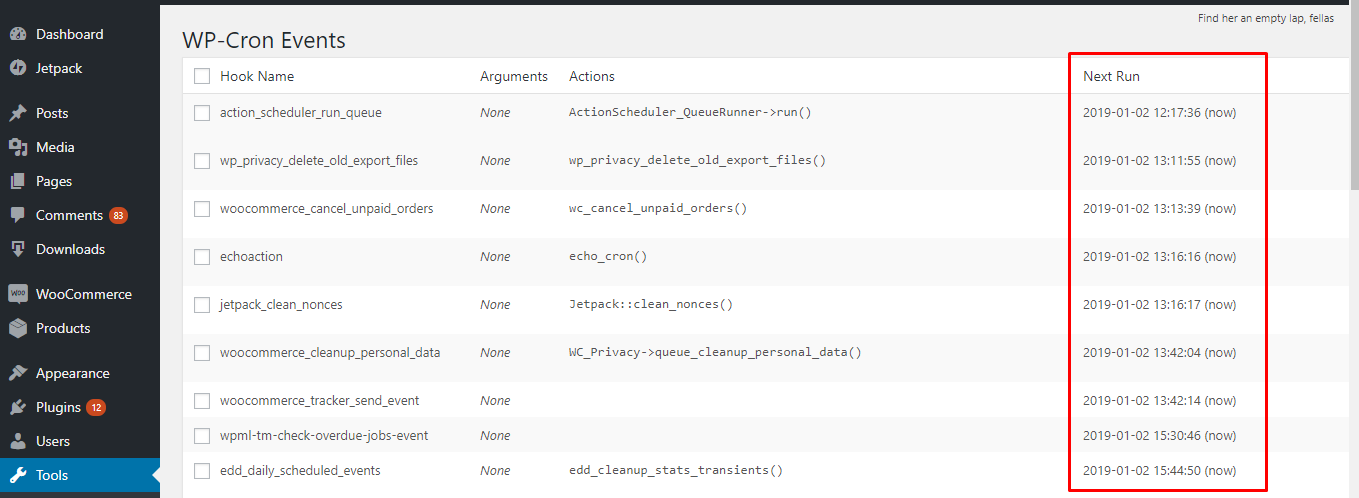Open the Users menu item
The image size is (1359, 498).
53,441
